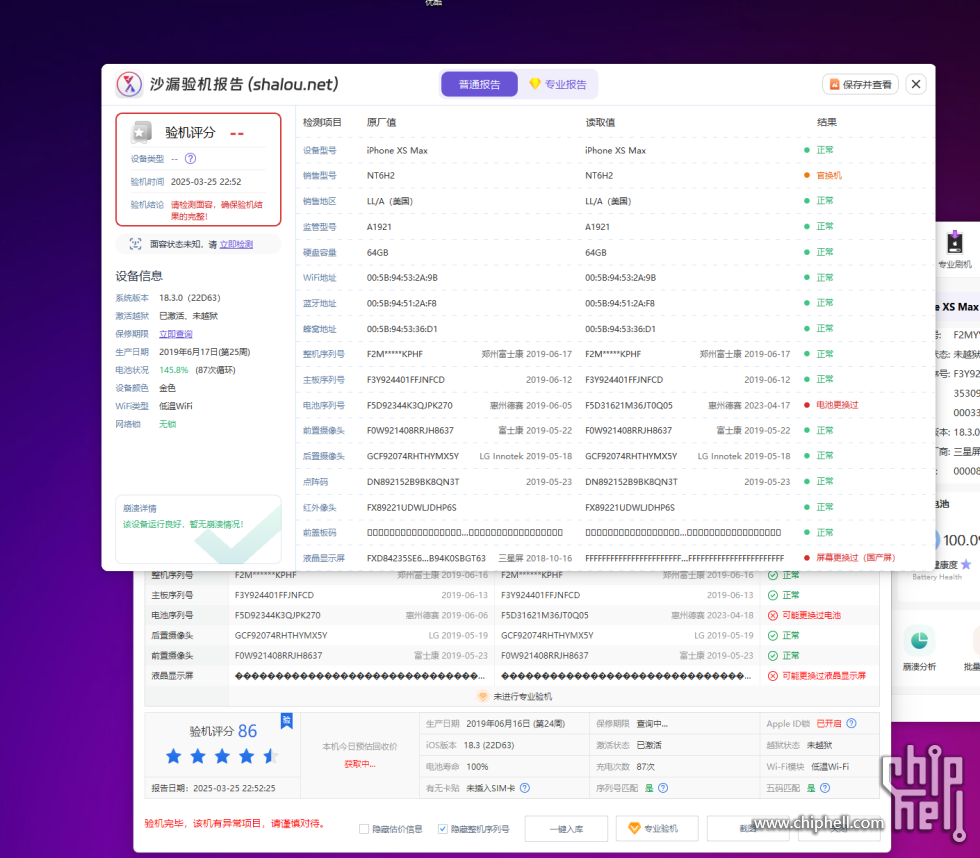Click the 检测项目 column header

pyautogui.click(x=322, y=122)
